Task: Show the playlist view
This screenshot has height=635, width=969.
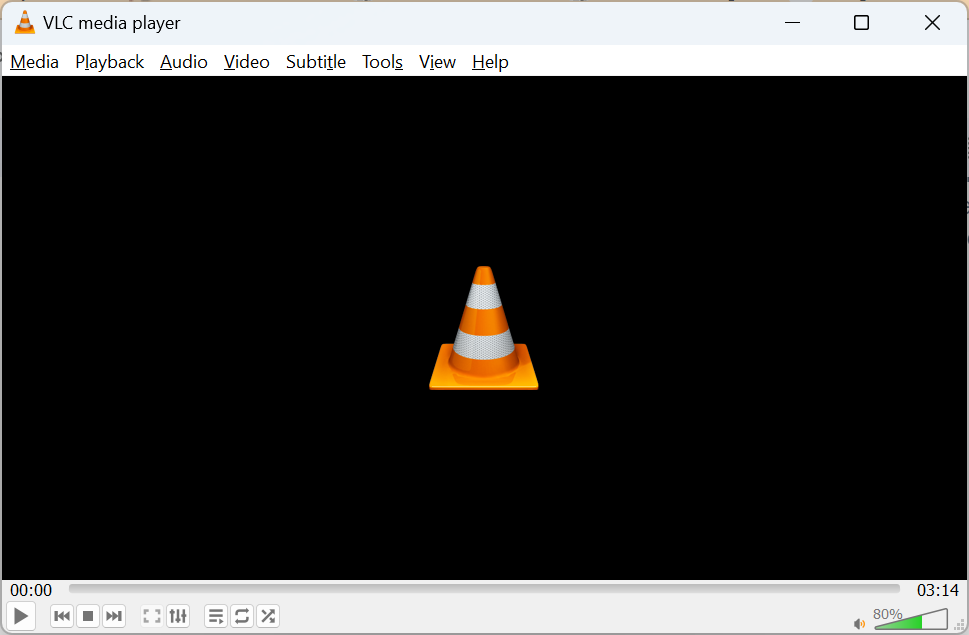Action: point(215,616)
